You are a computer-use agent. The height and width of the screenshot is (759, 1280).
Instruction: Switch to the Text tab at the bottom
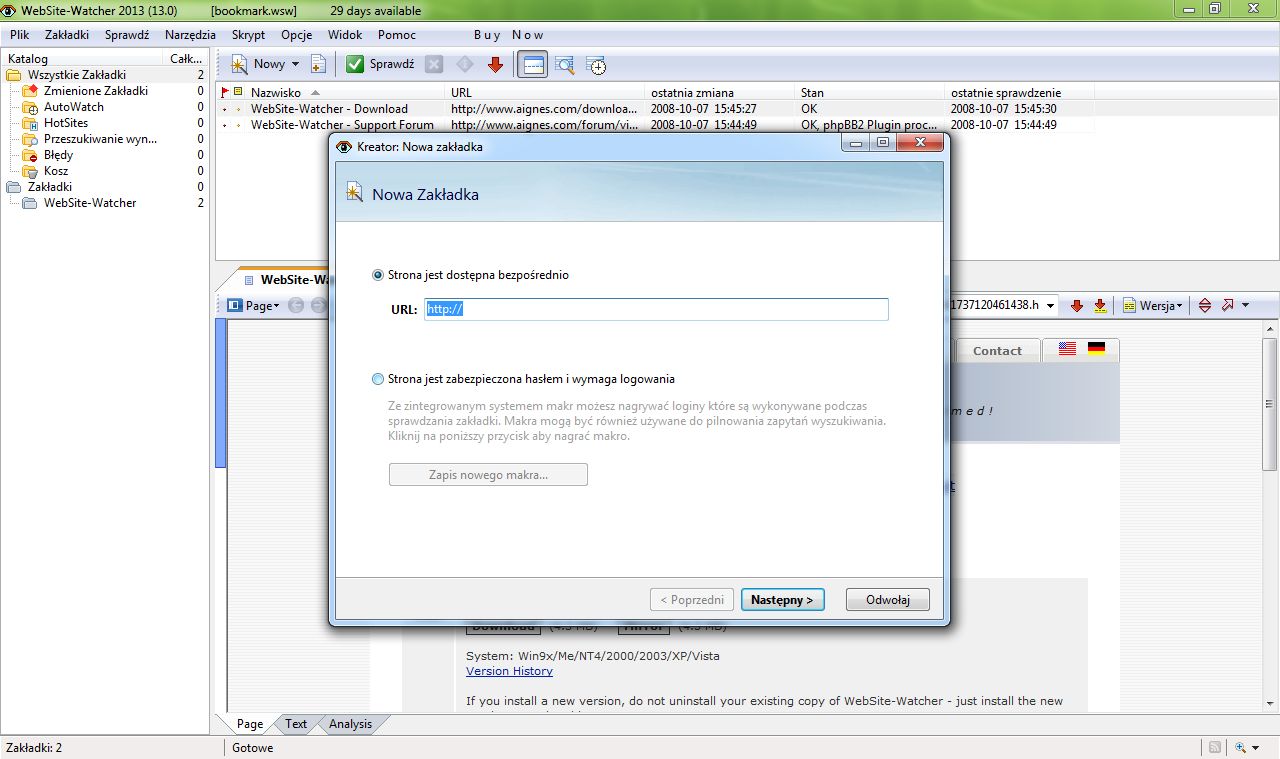pos(296,724)
